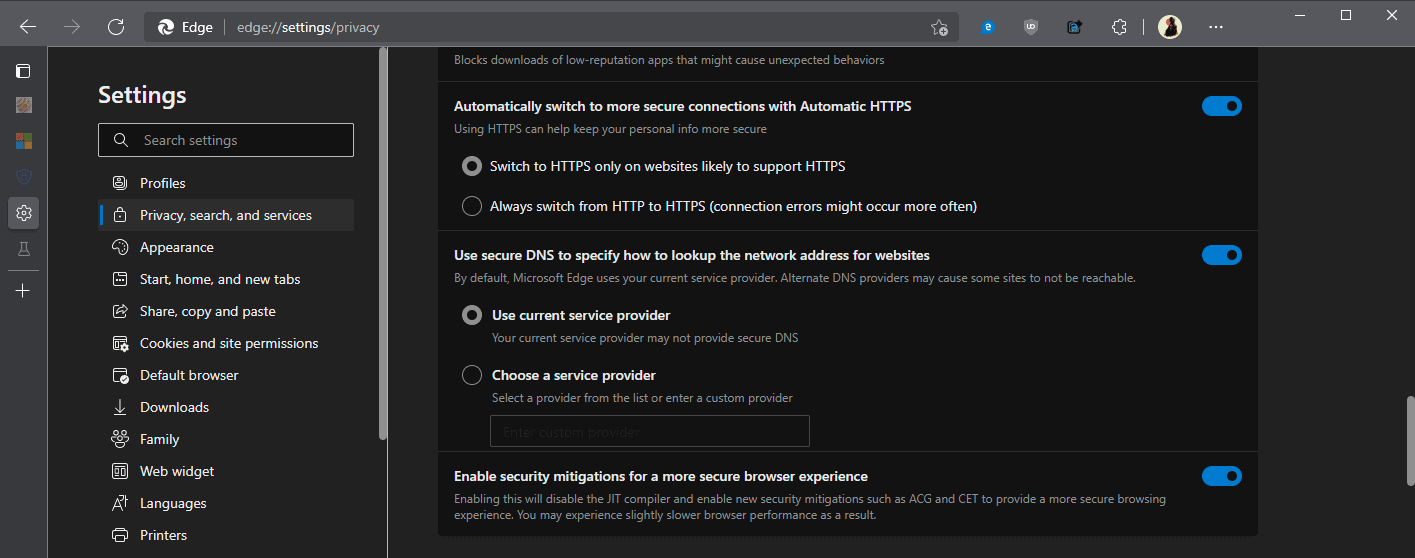Click the Settings sidebar scrollbar
Image resolution: width=1415 pixels, height=558 pixels.
pyautogui.click(x=382, y=245)
